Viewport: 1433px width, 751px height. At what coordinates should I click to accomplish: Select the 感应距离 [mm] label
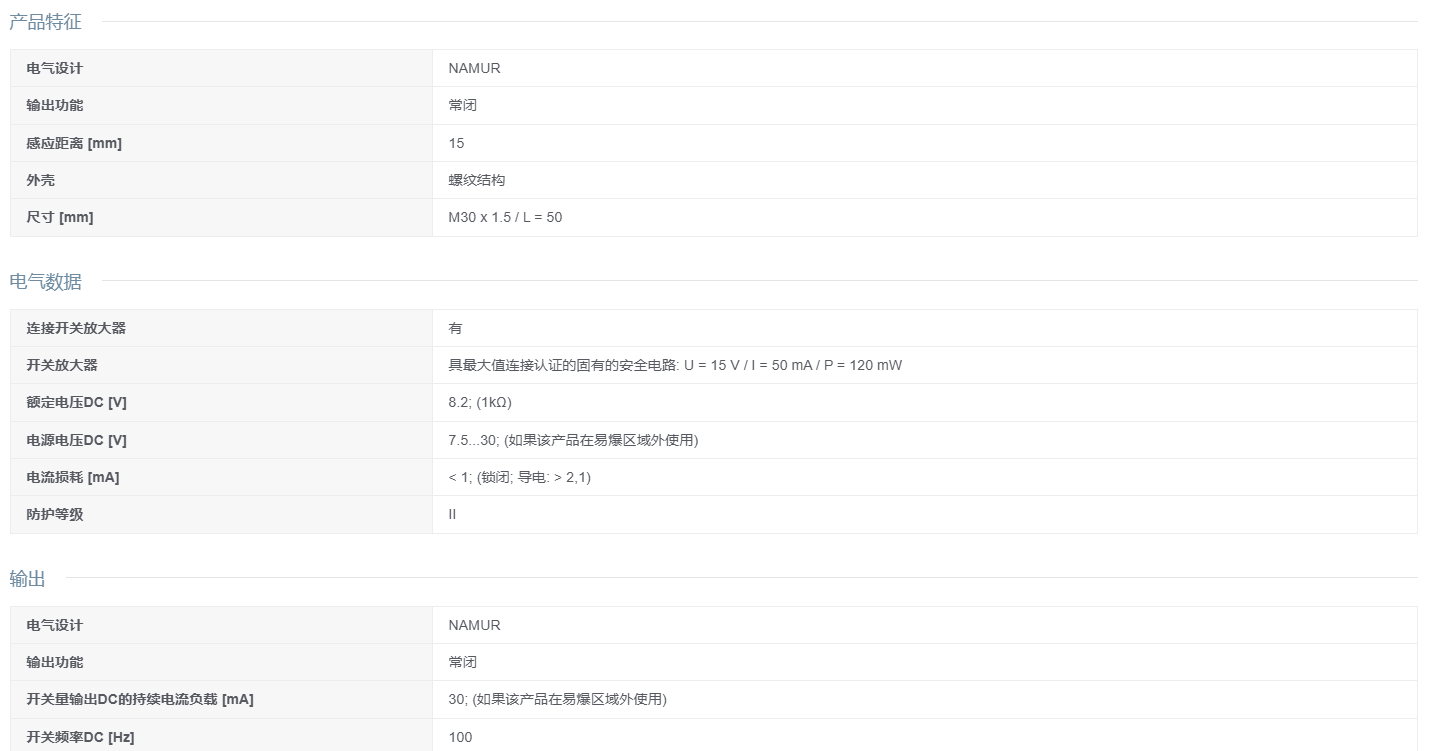click(x=74, y=143)
